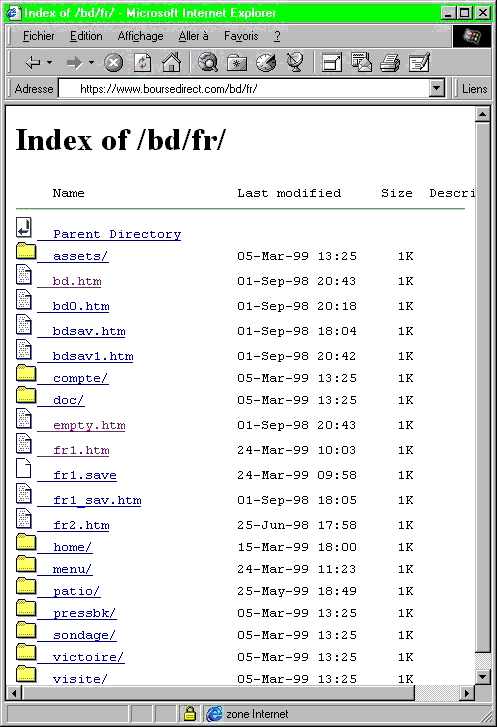This screenshot has width=497, height=727.
Task: Expand the address bar URL dropdown
Action: (x=436, y=88)
